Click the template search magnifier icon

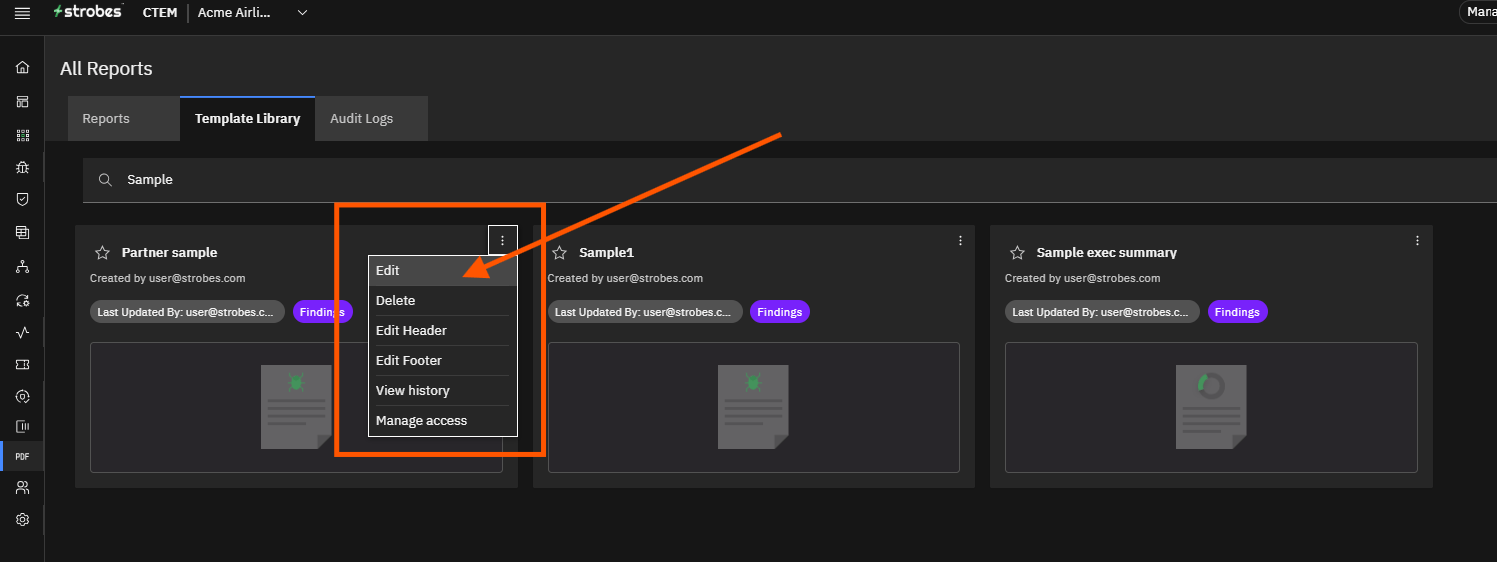pyautogui.click(x=104, y=180)
